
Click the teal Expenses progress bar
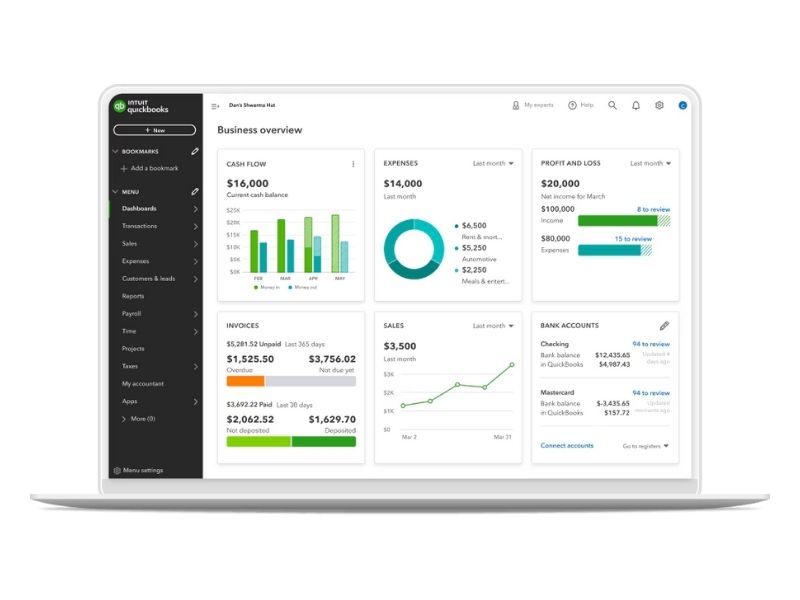tap(609, 250)
